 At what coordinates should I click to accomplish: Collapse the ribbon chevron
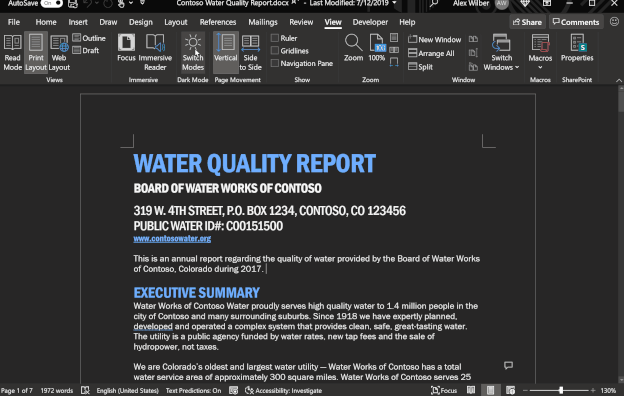(619, 80)
